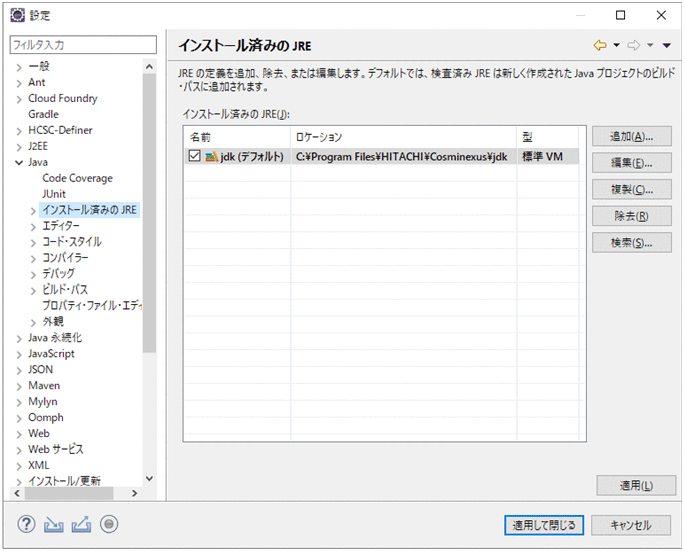The image size is (685, 552).
Task: Click the 名前 column header
Action: point(237,137)
